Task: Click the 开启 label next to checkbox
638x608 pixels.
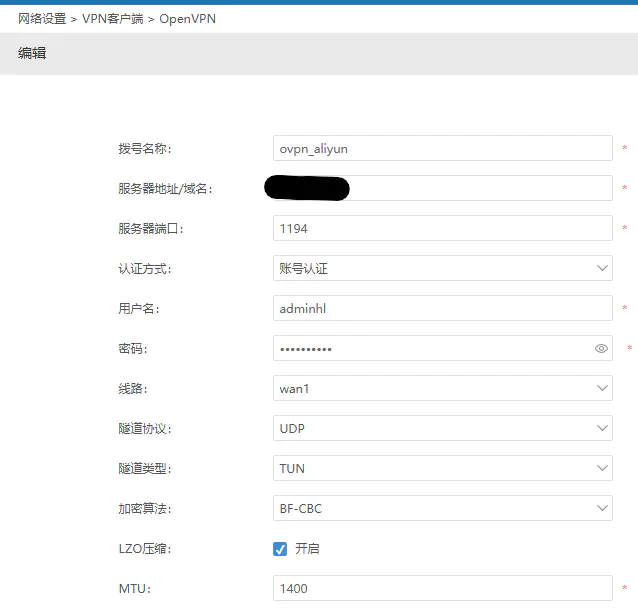Action: pyautogui.click(x=307, y=549)
